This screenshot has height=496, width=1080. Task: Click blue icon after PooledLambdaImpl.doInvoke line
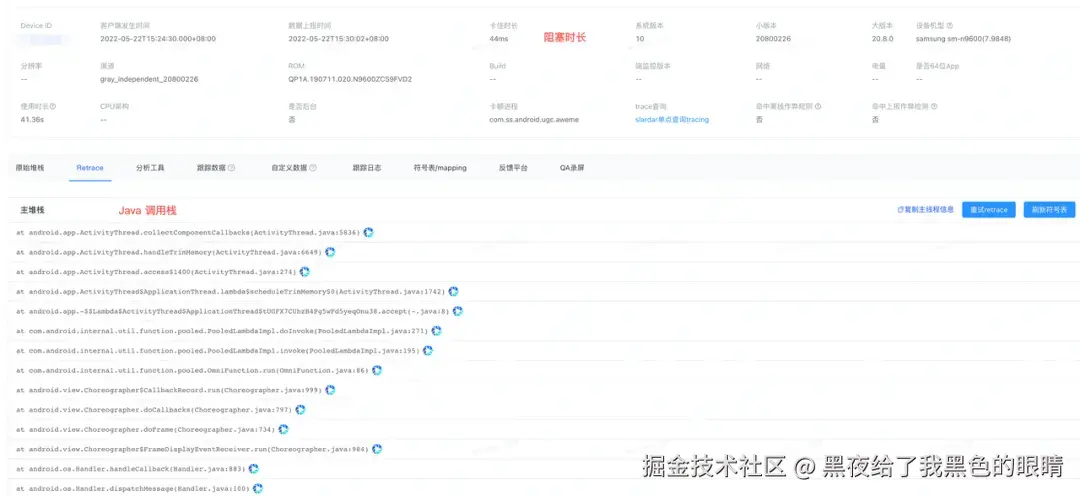pos(436,331)
